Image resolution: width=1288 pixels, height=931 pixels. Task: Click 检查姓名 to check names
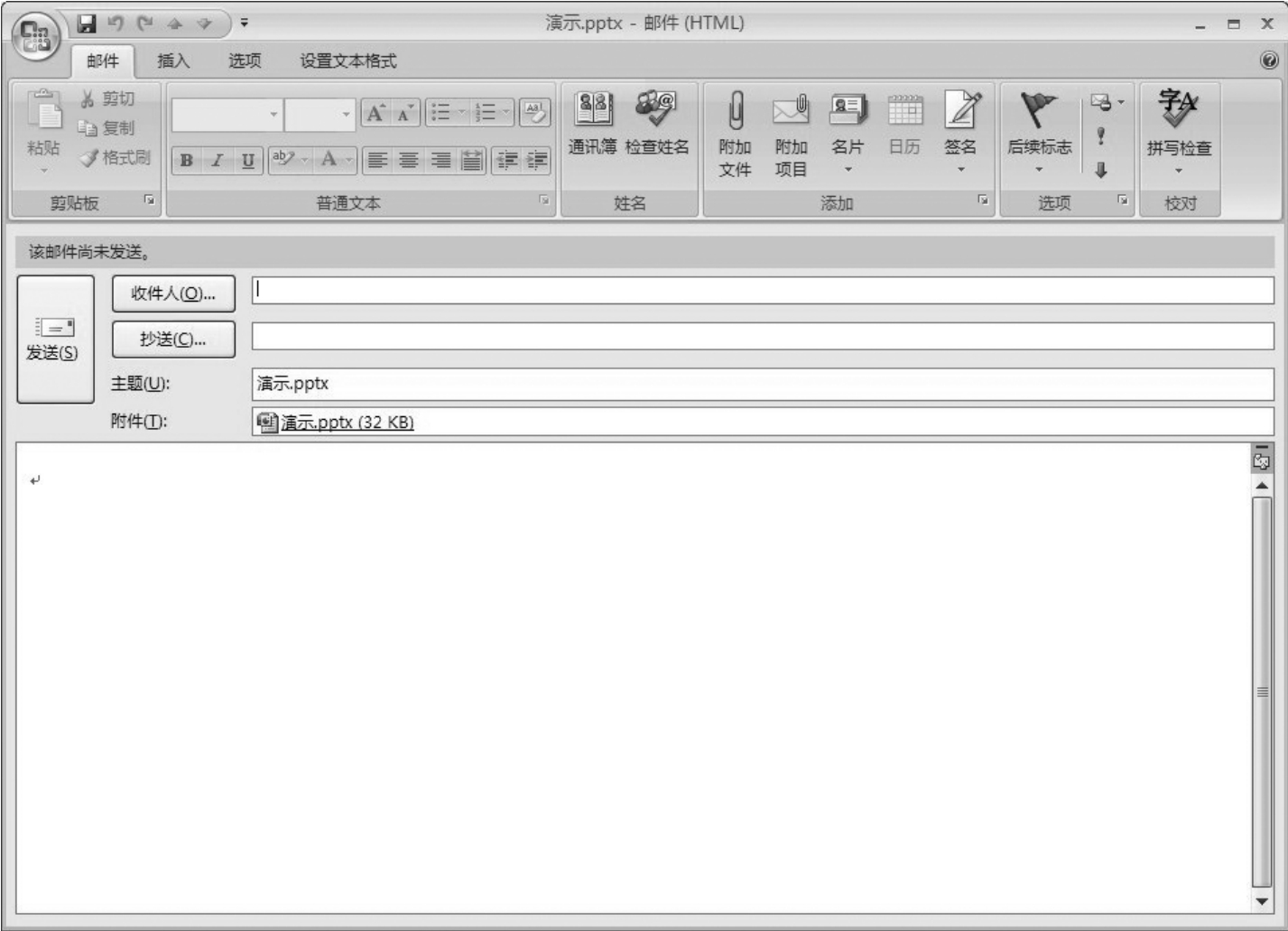pyautogui.click(x=657, y=124)
